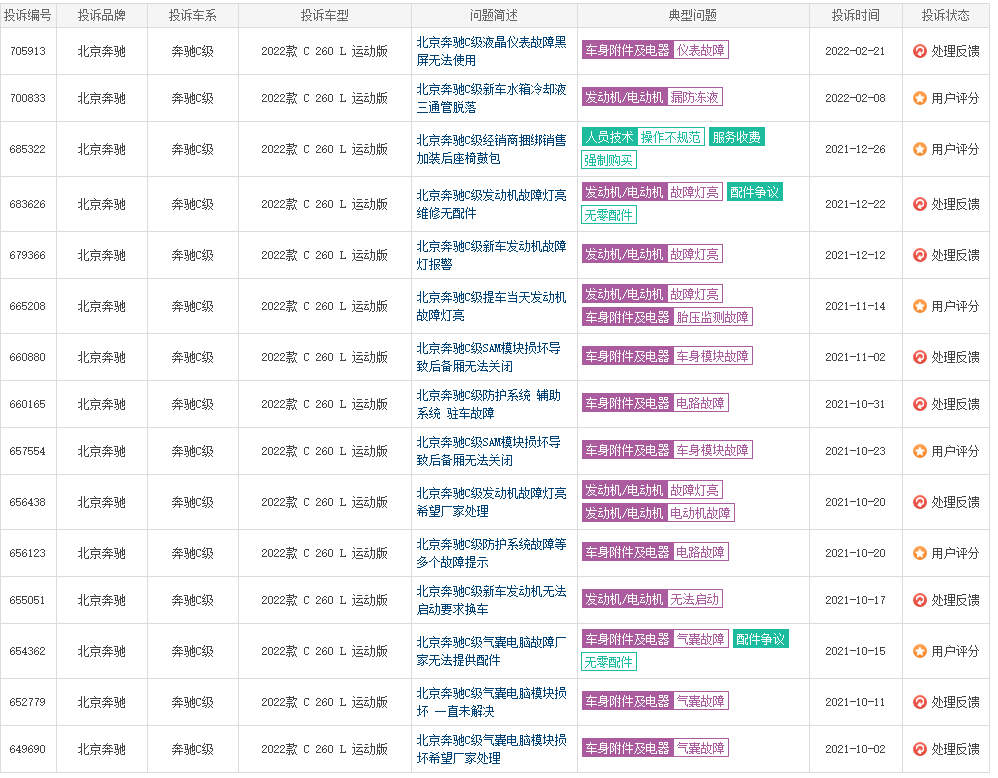Click the 投诉状态 column header
This screenshot has width=998, height=778.
click(946, 15)
